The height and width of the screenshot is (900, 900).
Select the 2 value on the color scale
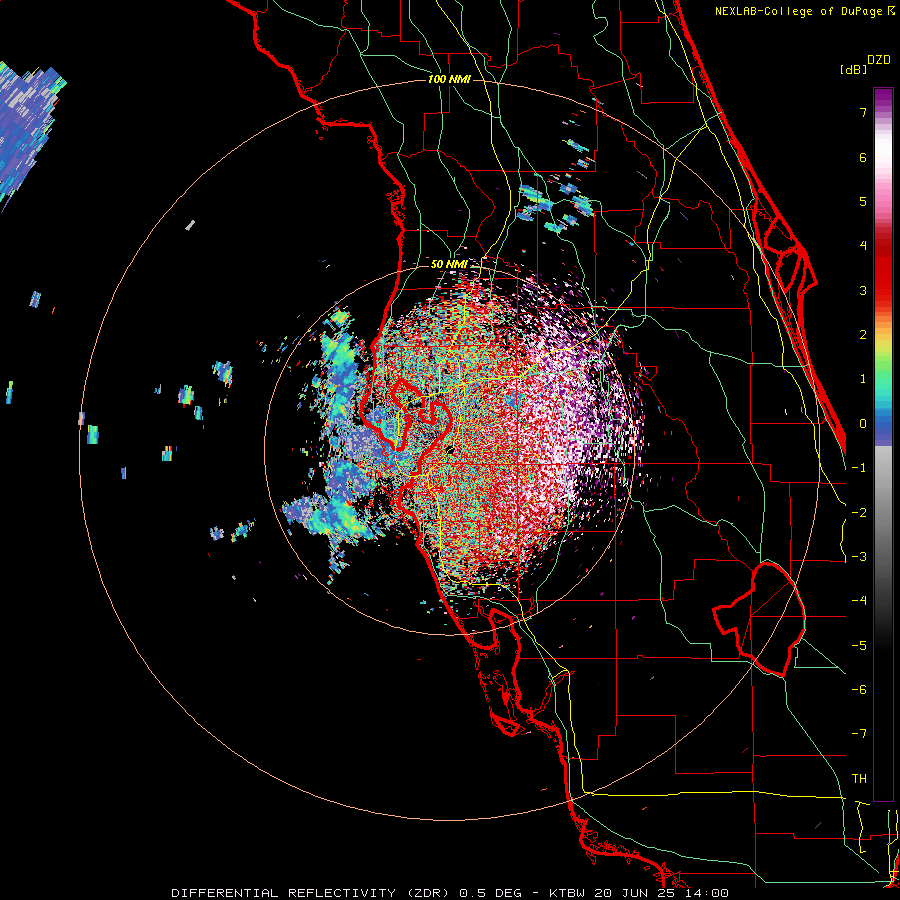[863, 335]
